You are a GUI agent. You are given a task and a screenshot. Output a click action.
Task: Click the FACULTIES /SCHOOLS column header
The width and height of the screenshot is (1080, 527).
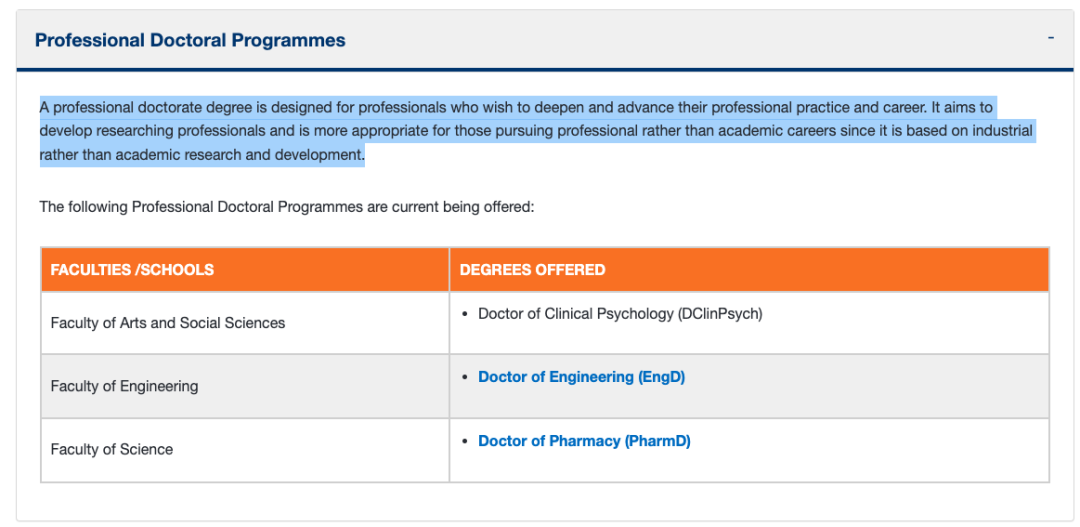point(245,269)
